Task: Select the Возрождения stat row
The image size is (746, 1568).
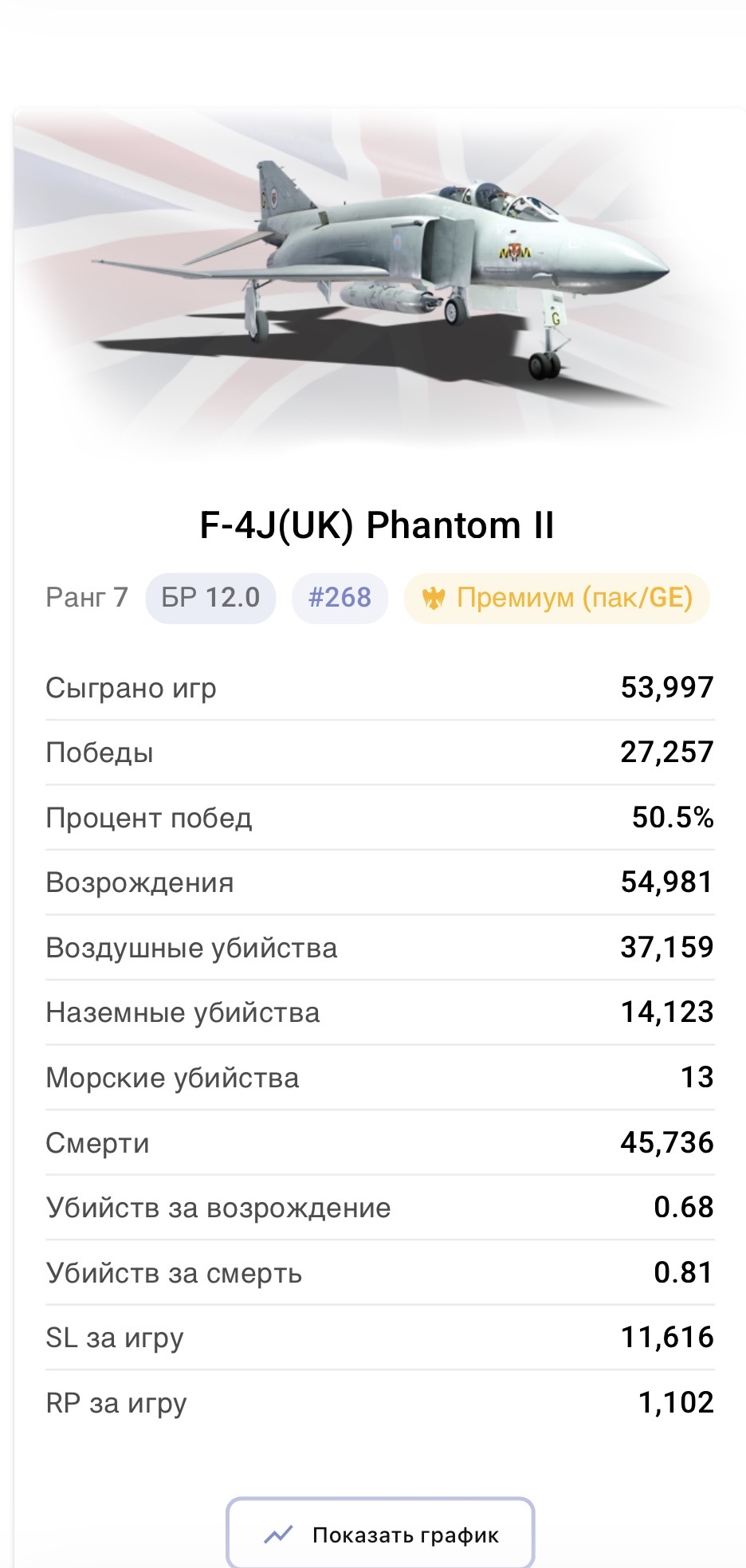Action: (380, 882)
